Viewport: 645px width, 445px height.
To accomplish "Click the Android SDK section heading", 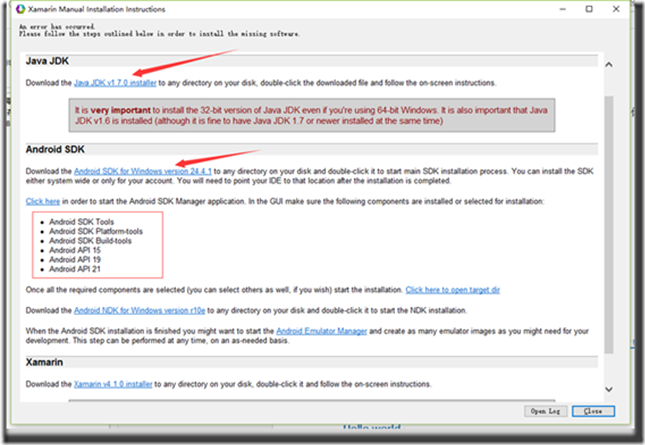I will [55, 149].
